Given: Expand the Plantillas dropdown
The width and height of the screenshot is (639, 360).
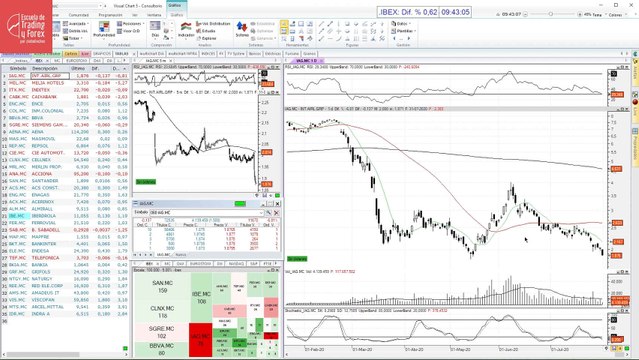Looking at the screenshot, I should pyautogui.click(x=414, y=31).
